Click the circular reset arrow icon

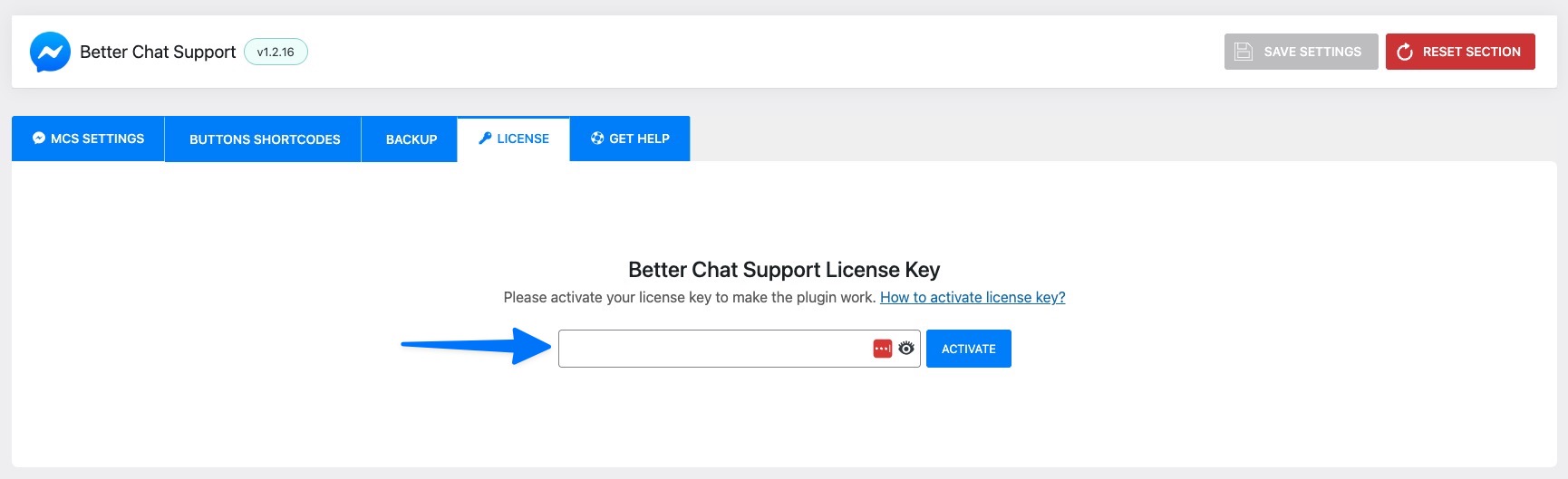tap(1405, 53)
